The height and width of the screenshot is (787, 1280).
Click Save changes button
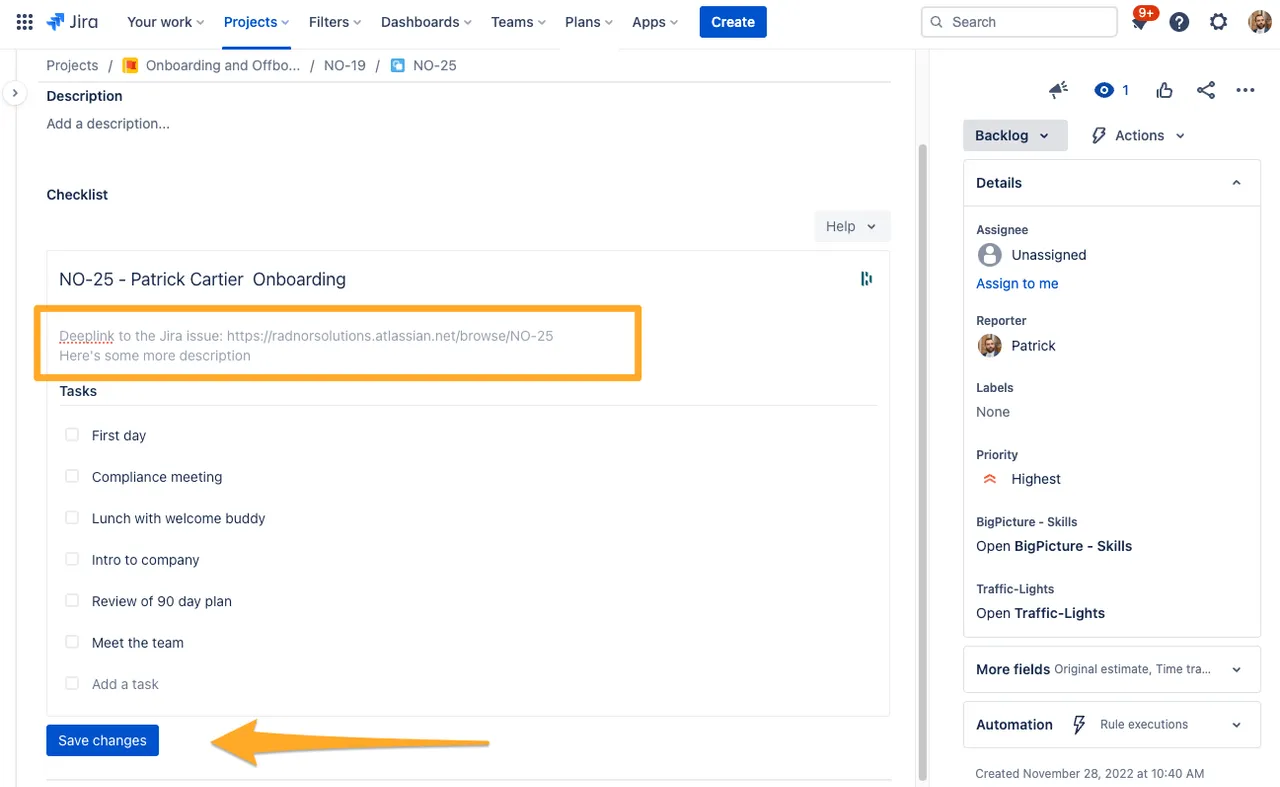tap(102, 740)
